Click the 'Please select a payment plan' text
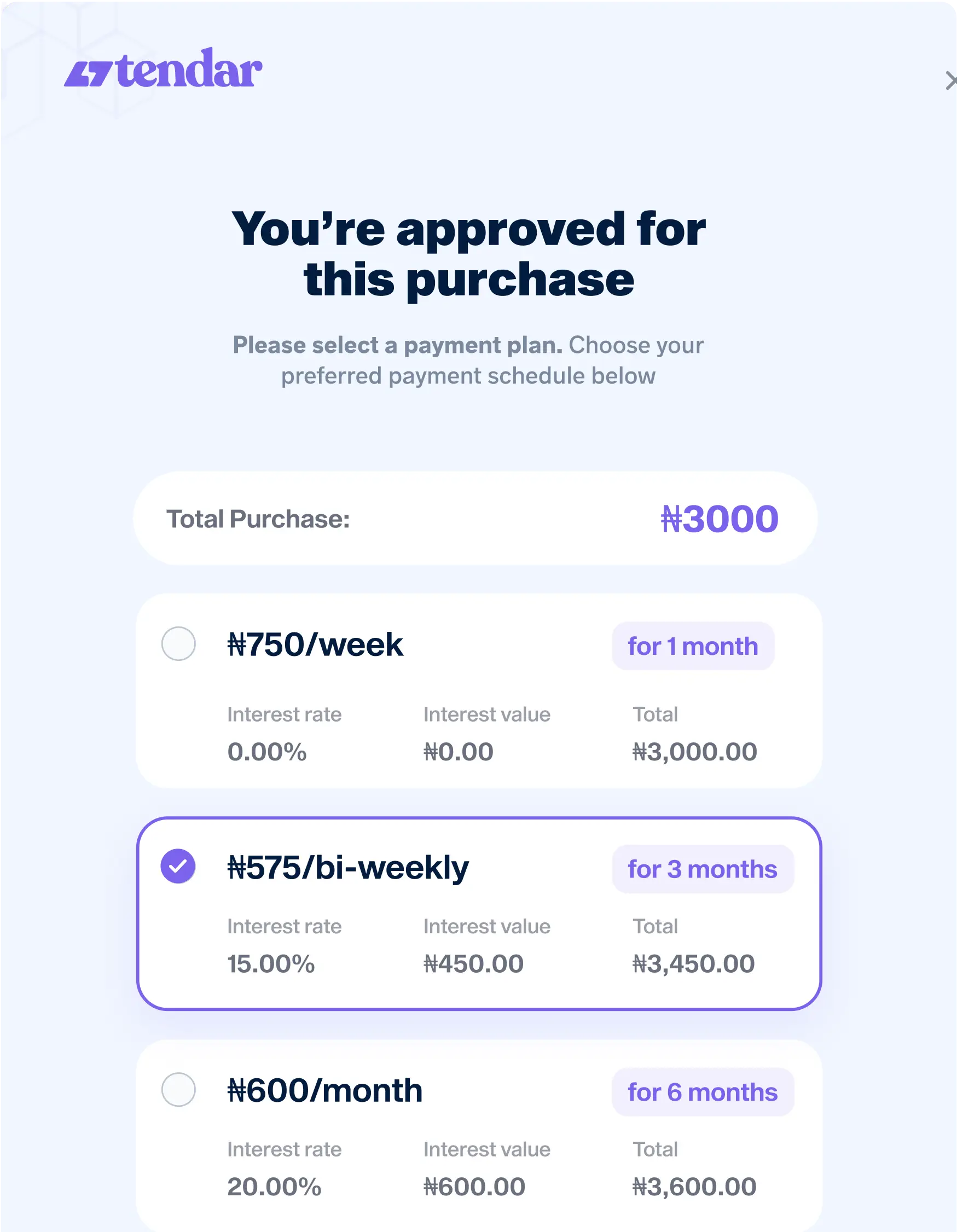Viewport: 957px width, 1232px height. click(x=398, y=345)
